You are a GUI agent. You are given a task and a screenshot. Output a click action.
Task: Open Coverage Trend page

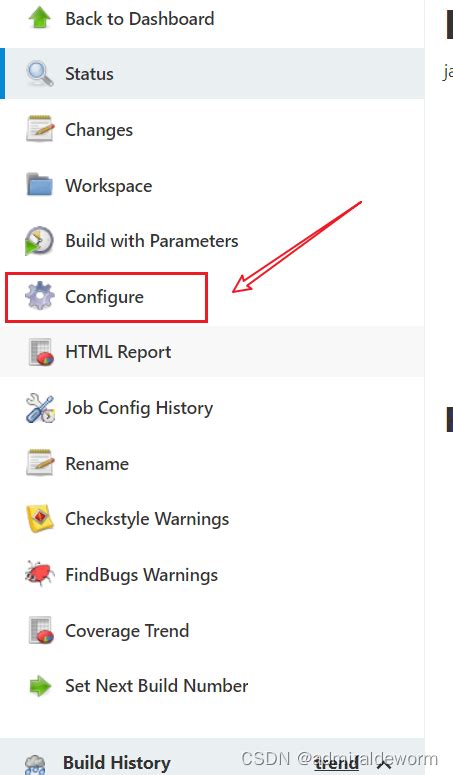click(127, 631)
